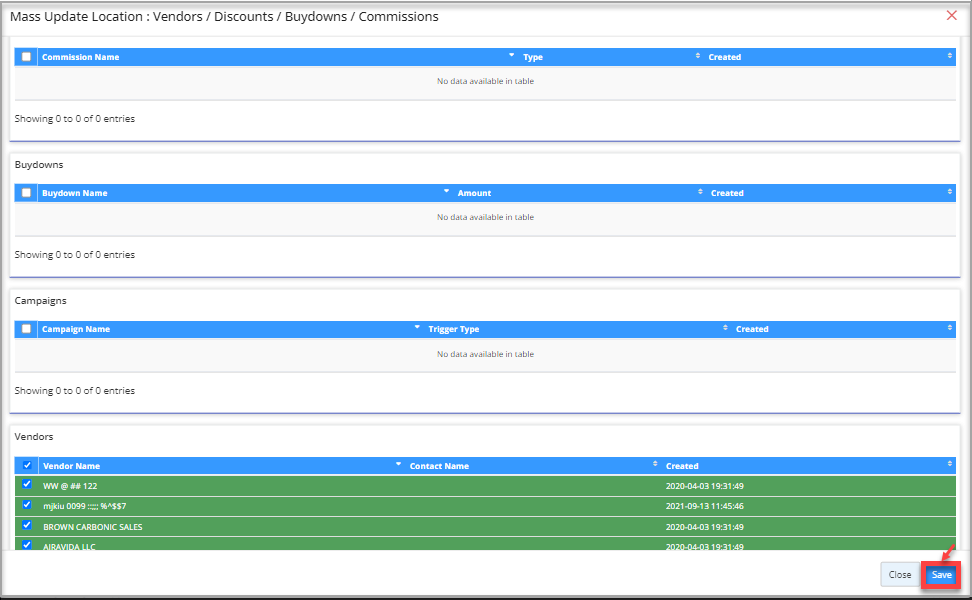Click created date of WW @ ## 122

pyautogui.click(x=705, y=486)
